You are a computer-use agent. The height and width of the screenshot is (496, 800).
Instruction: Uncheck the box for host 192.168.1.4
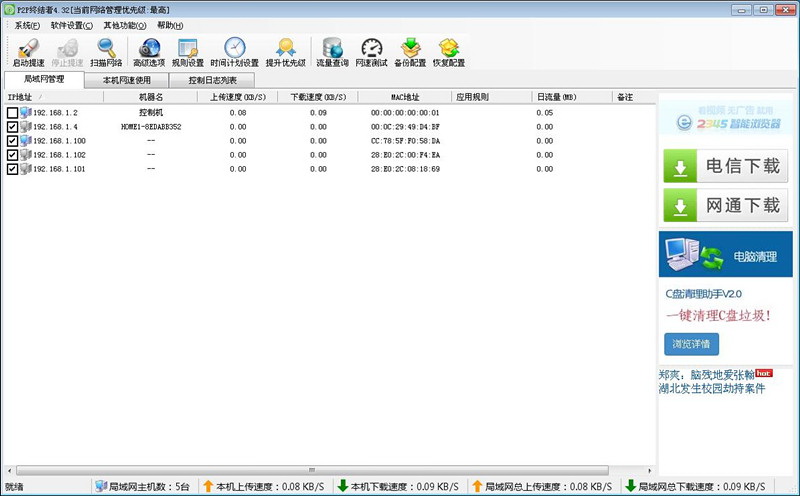12,127
